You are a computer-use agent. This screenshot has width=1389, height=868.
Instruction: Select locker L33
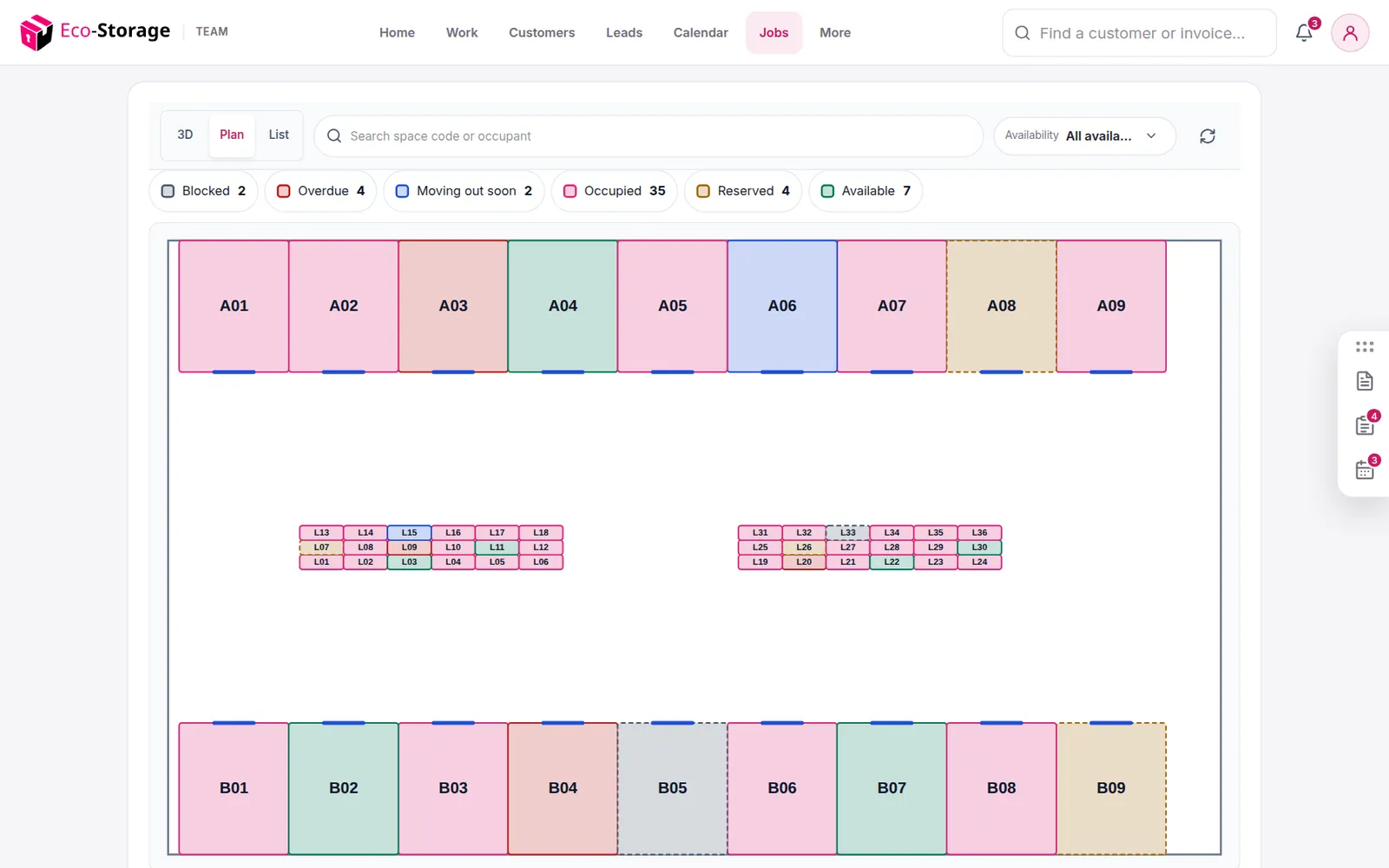(848, 533)
